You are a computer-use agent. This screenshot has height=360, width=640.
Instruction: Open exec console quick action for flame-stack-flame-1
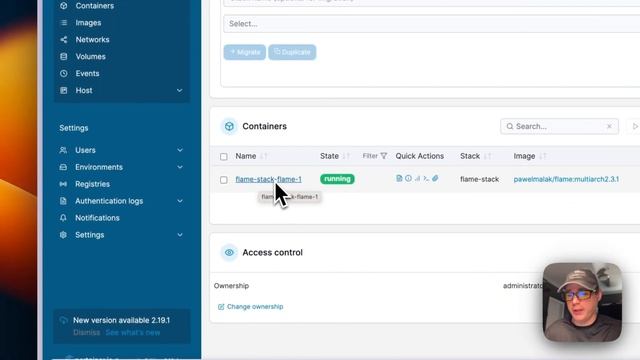pyautogui.click(x=426, y=178)
